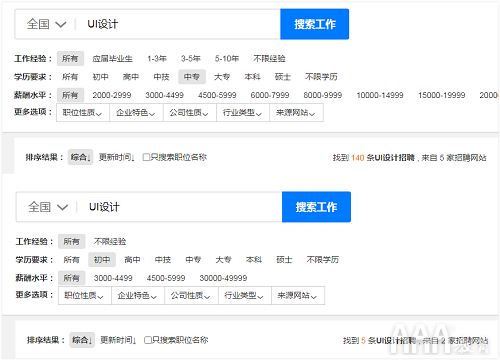Tick lower 只搜索职位名称 checkbox
Image resolution: width=500 pixels, height=360 pixels.
click(x=148, y=340)
